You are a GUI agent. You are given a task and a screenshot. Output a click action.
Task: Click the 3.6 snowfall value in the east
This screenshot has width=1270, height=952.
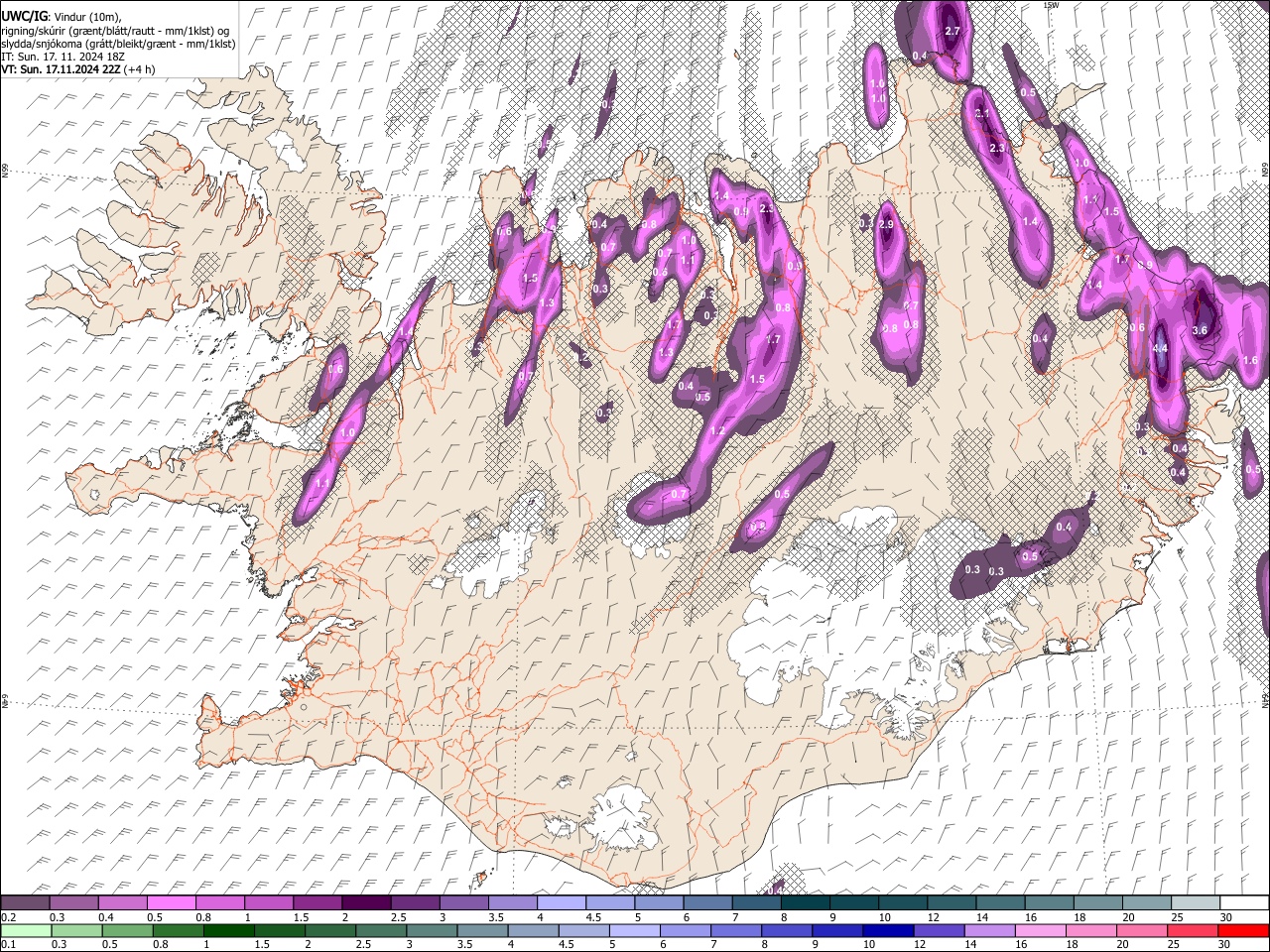tap(1200, 330)
